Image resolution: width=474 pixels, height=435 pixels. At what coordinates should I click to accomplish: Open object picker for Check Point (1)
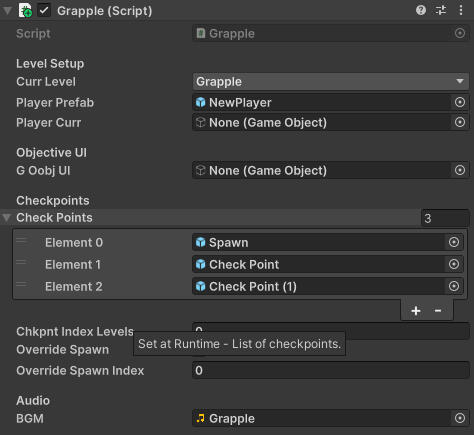point(454,286)
